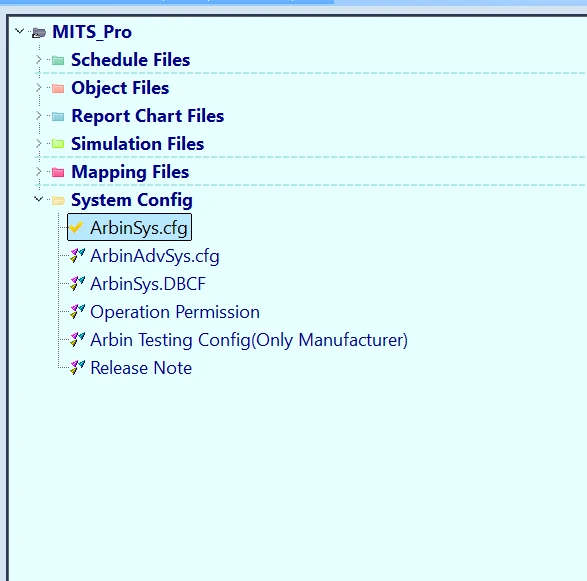Select the Object Files label

tap(120, 88)
